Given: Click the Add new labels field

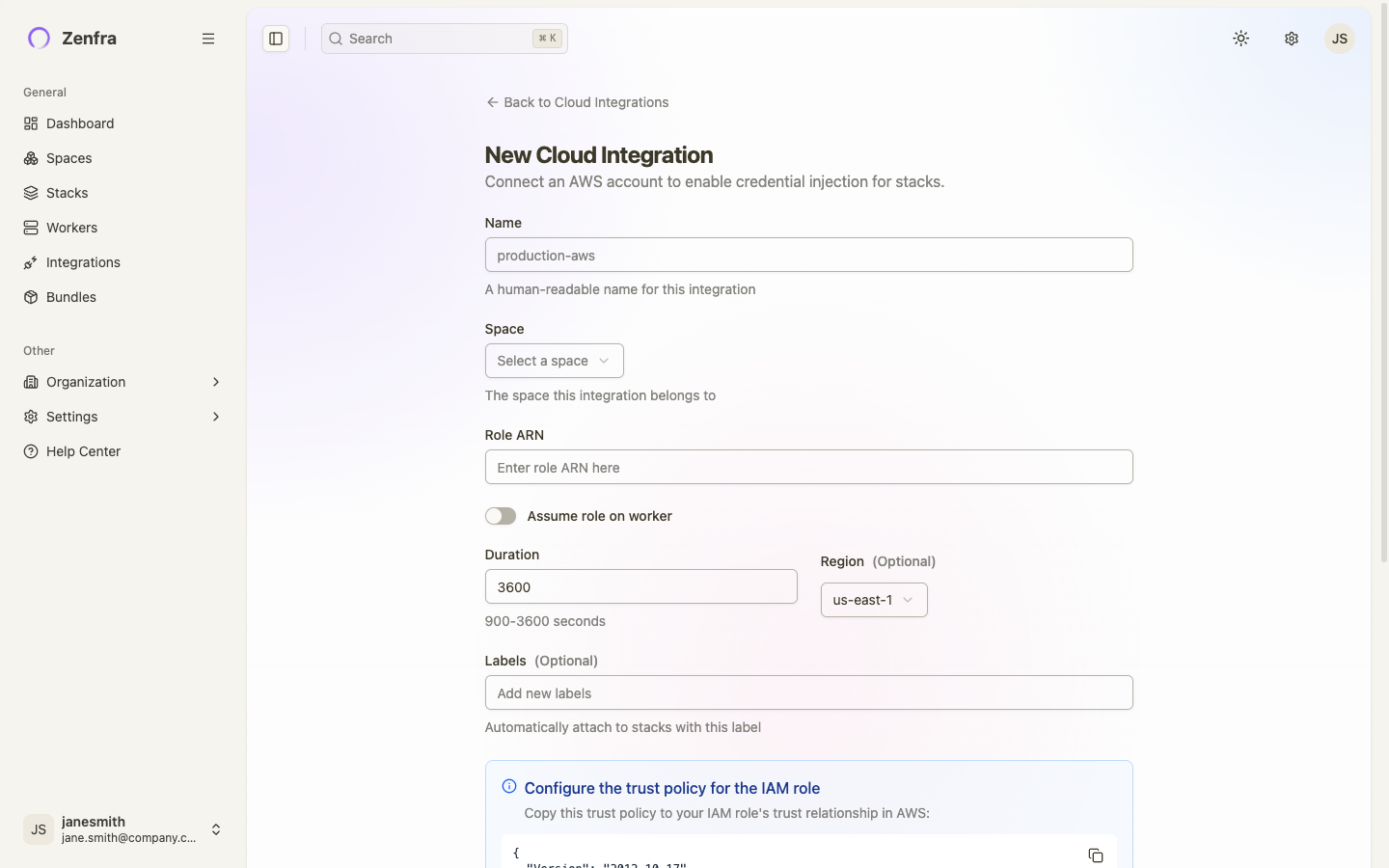Looking at the screenshot, I should coord(808,692).
